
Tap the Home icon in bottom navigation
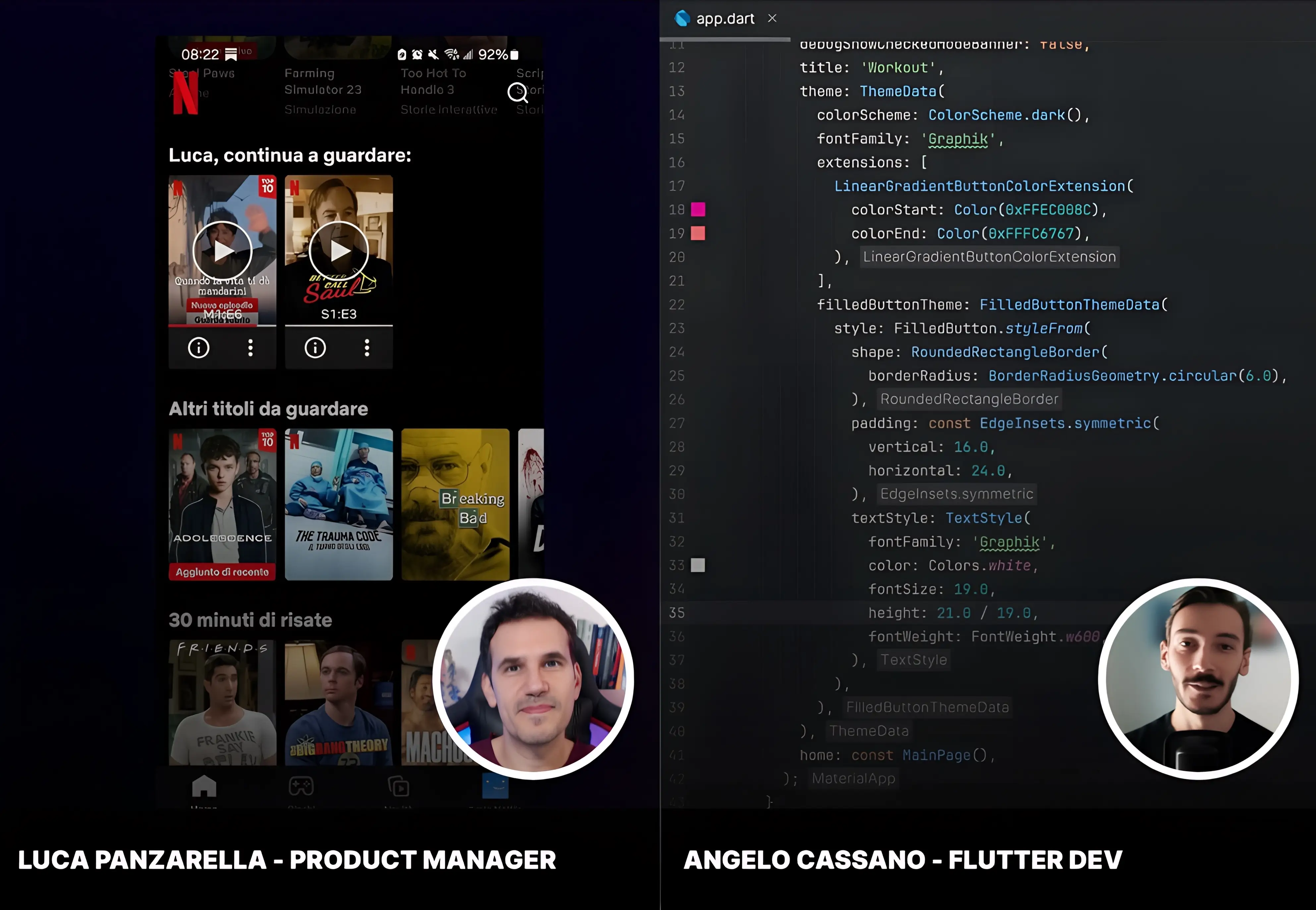(203, 787)
